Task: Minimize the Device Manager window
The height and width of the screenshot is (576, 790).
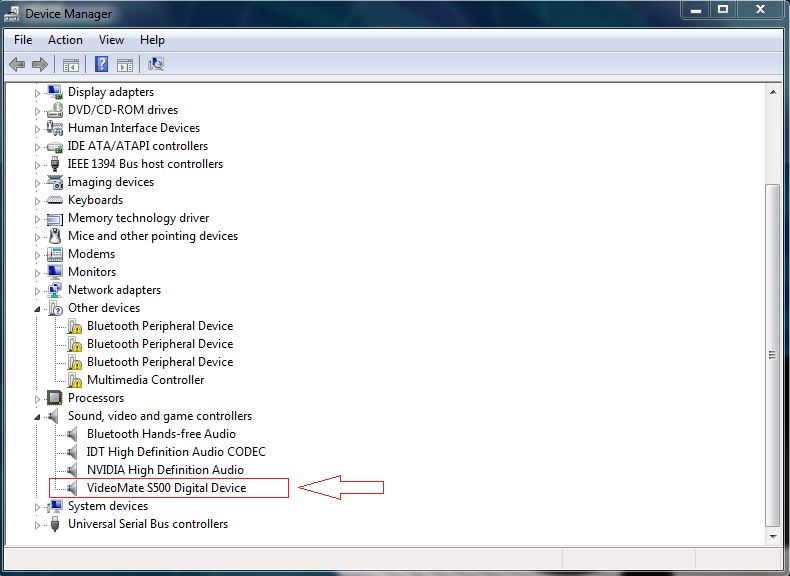Action: click(696, 10)
